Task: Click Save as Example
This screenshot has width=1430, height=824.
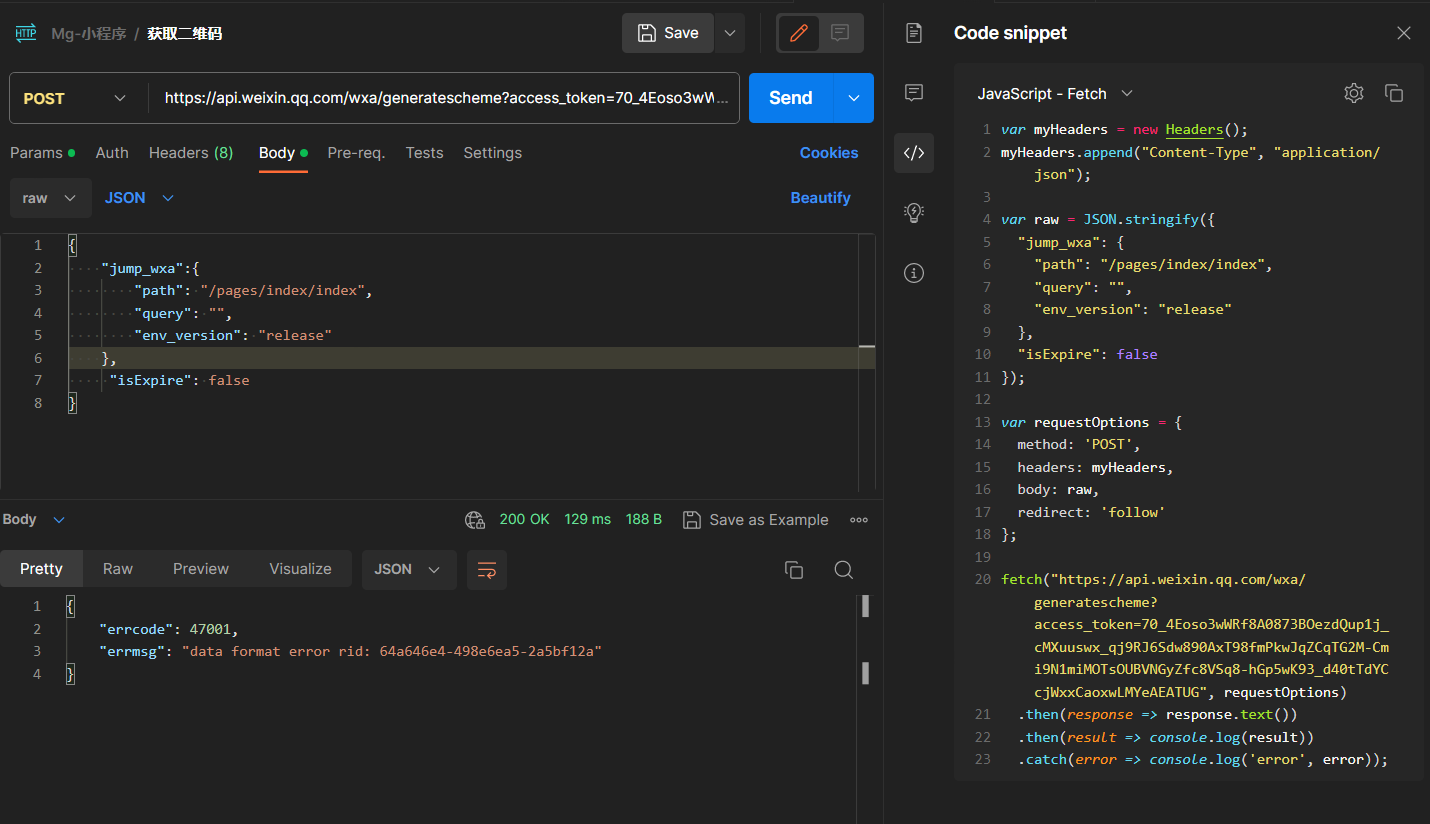Action: pos(756,520)
